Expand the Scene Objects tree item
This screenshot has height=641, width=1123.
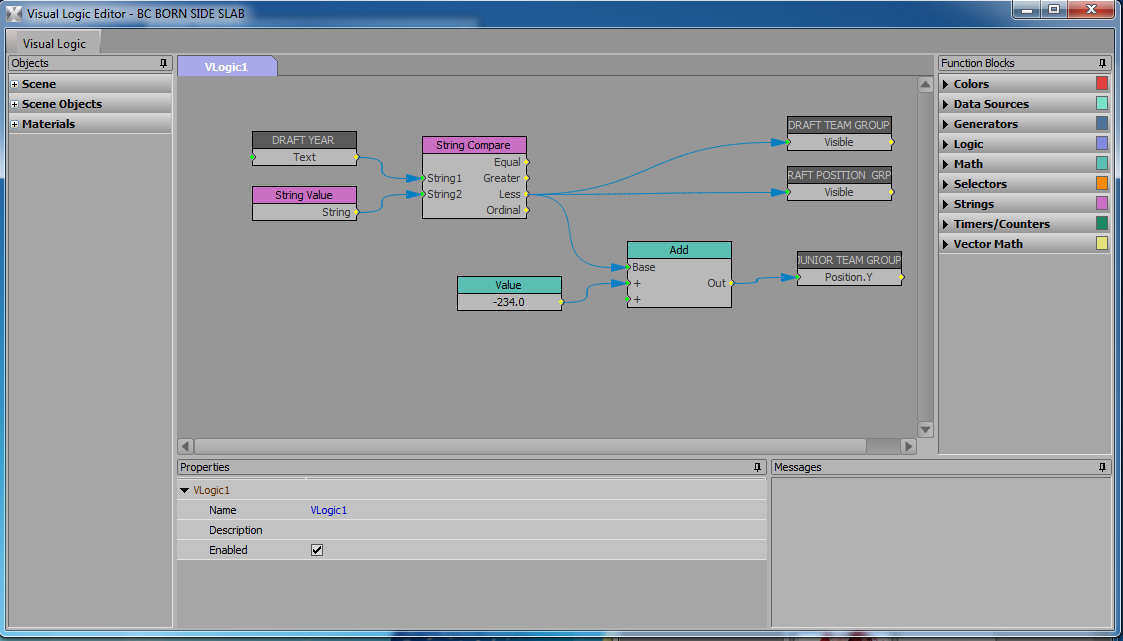pos(14,104)
